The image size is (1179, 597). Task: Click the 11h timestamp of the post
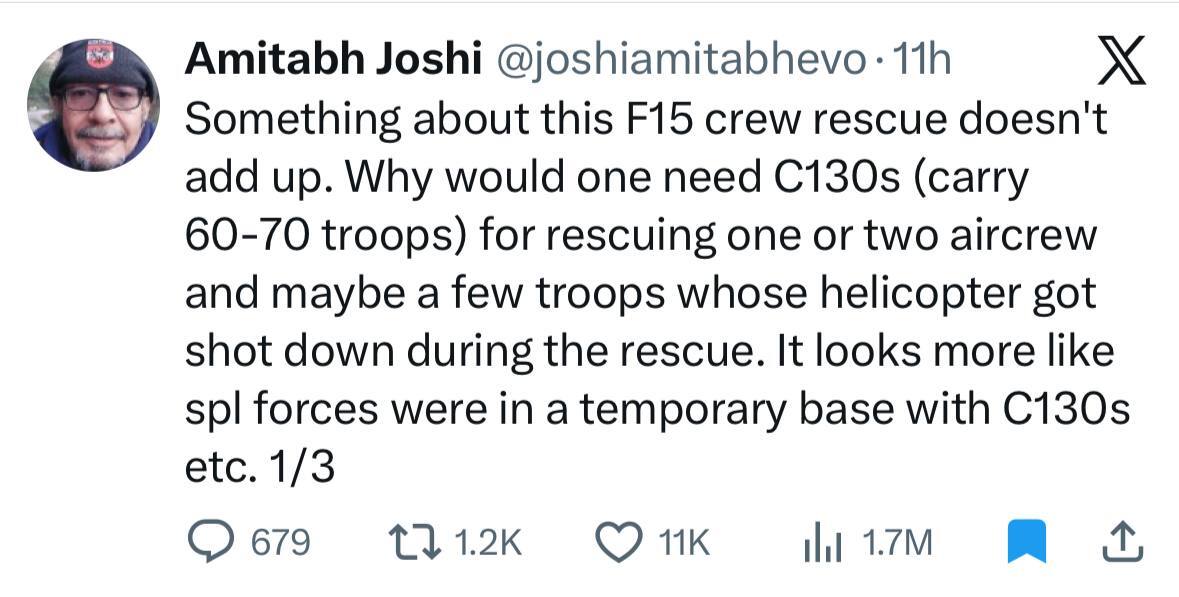tap(920, 60)
